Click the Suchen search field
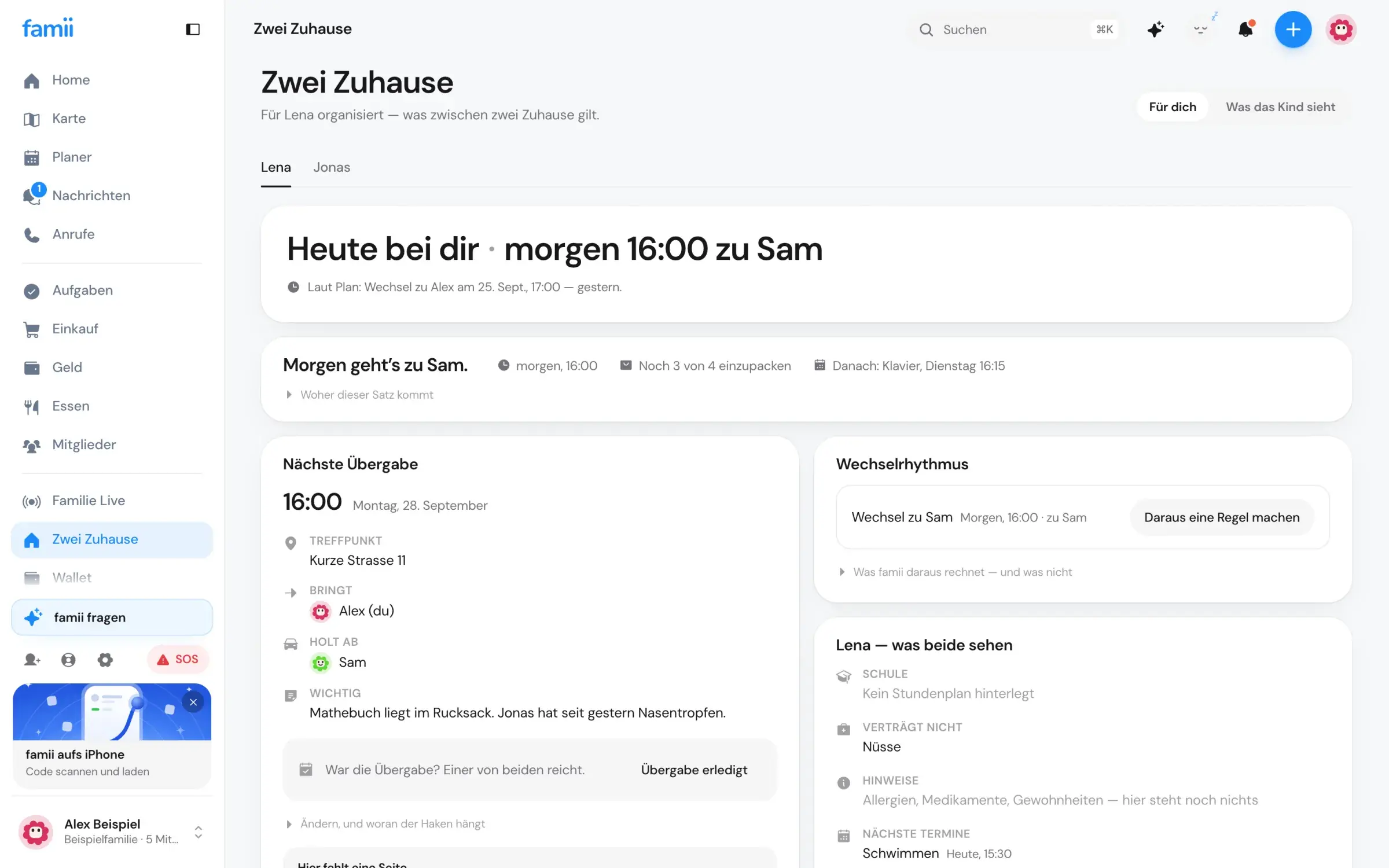 [x=1016, y=30]
